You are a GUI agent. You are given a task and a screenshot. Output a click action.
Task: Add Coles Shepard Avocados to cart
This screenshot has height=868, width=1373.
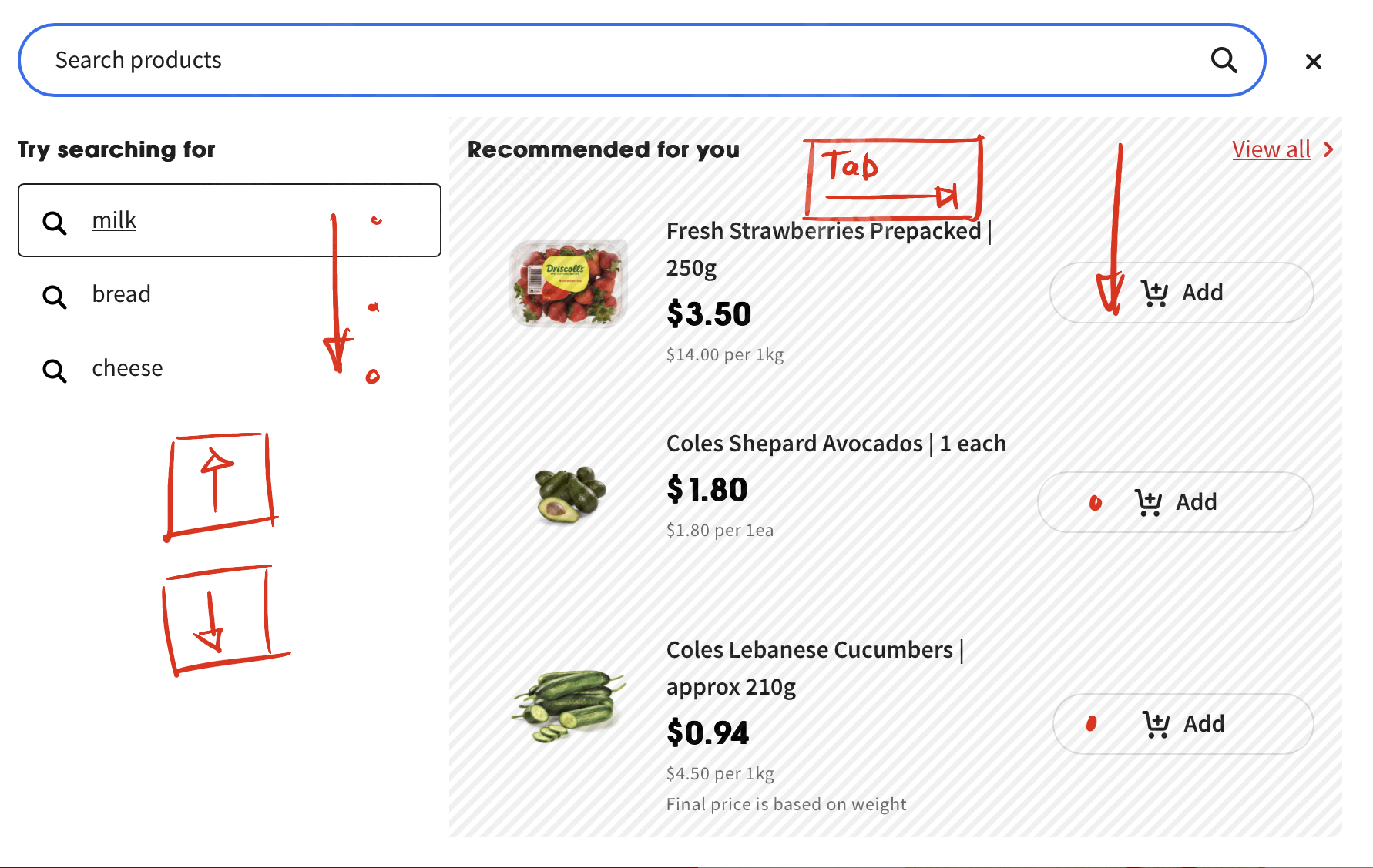point(1176,502)
